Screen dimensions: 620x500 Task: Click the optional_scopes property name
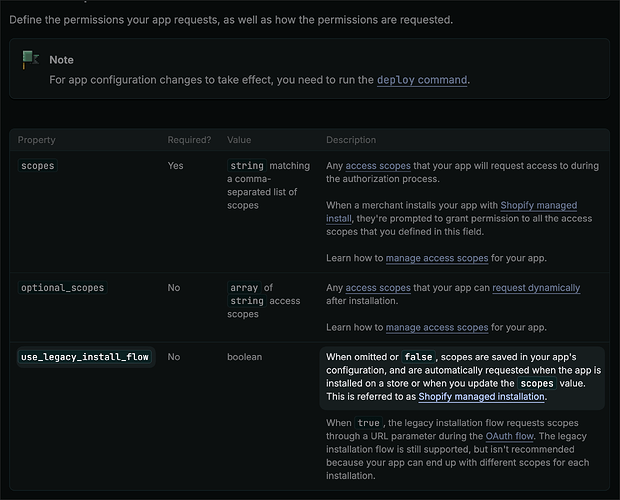[62, 288]
